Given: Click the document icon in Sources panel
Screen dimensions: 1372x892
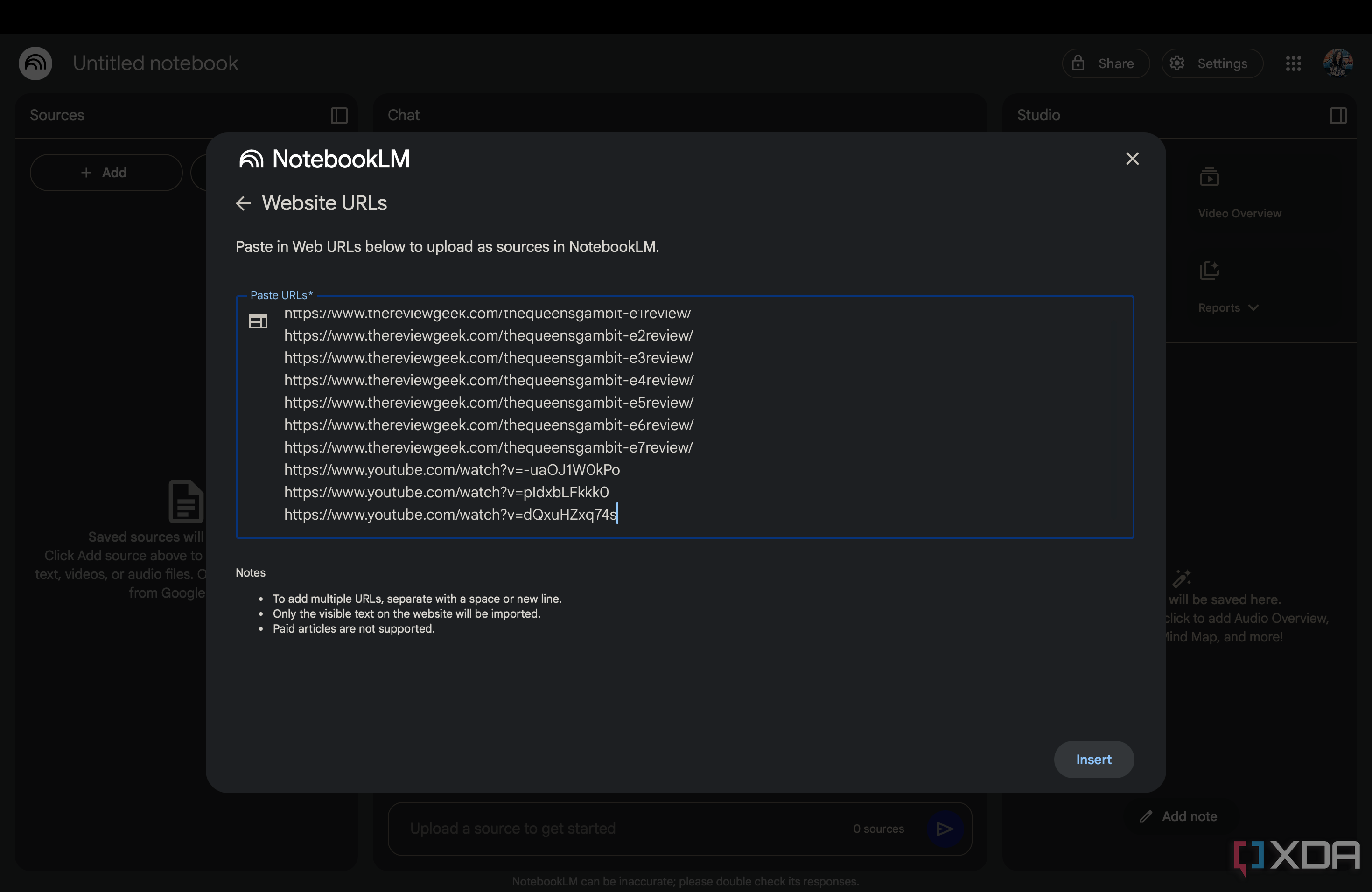Looking at the screenshot, I should pyautogui.click(x=186, y=501).
